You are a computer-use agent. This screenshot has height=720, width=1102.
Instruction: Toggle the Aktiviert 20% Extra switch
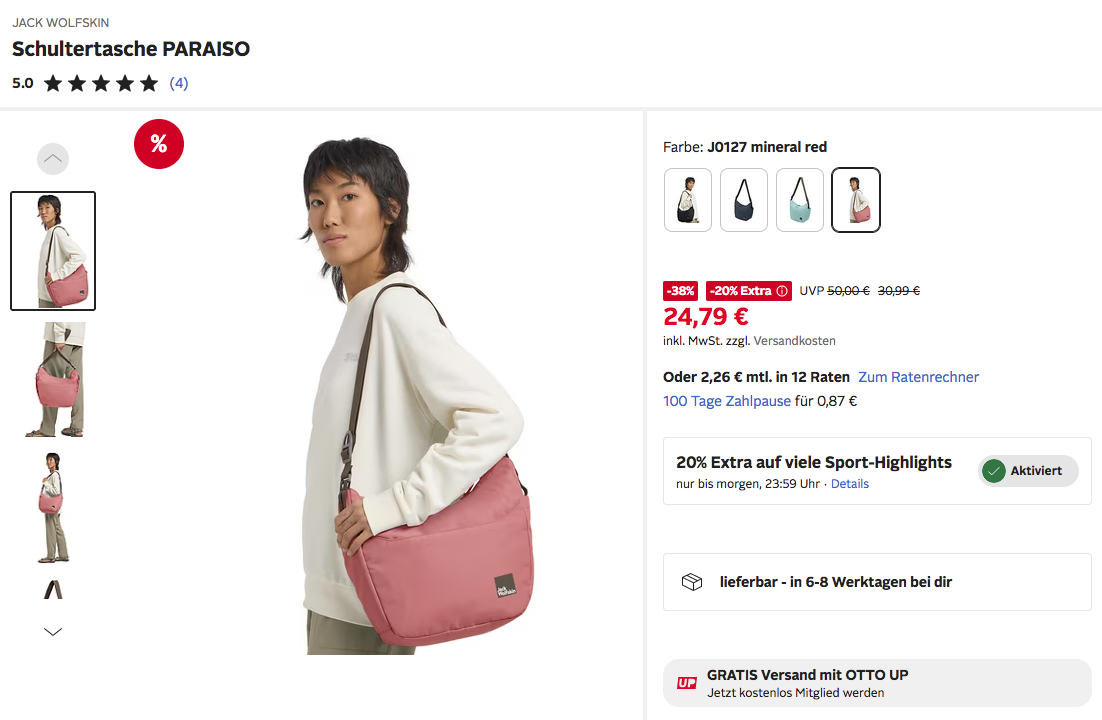coord(1028,471)
